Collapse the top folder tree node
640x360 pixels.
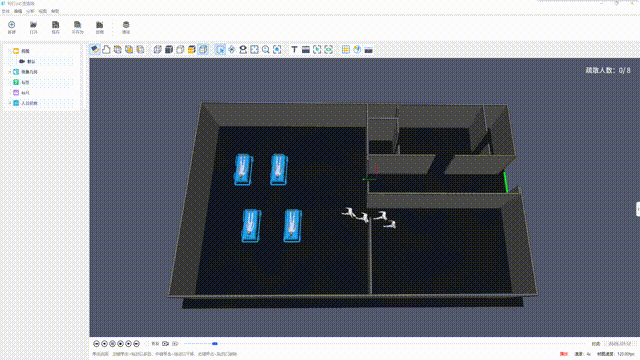point(10,51)
